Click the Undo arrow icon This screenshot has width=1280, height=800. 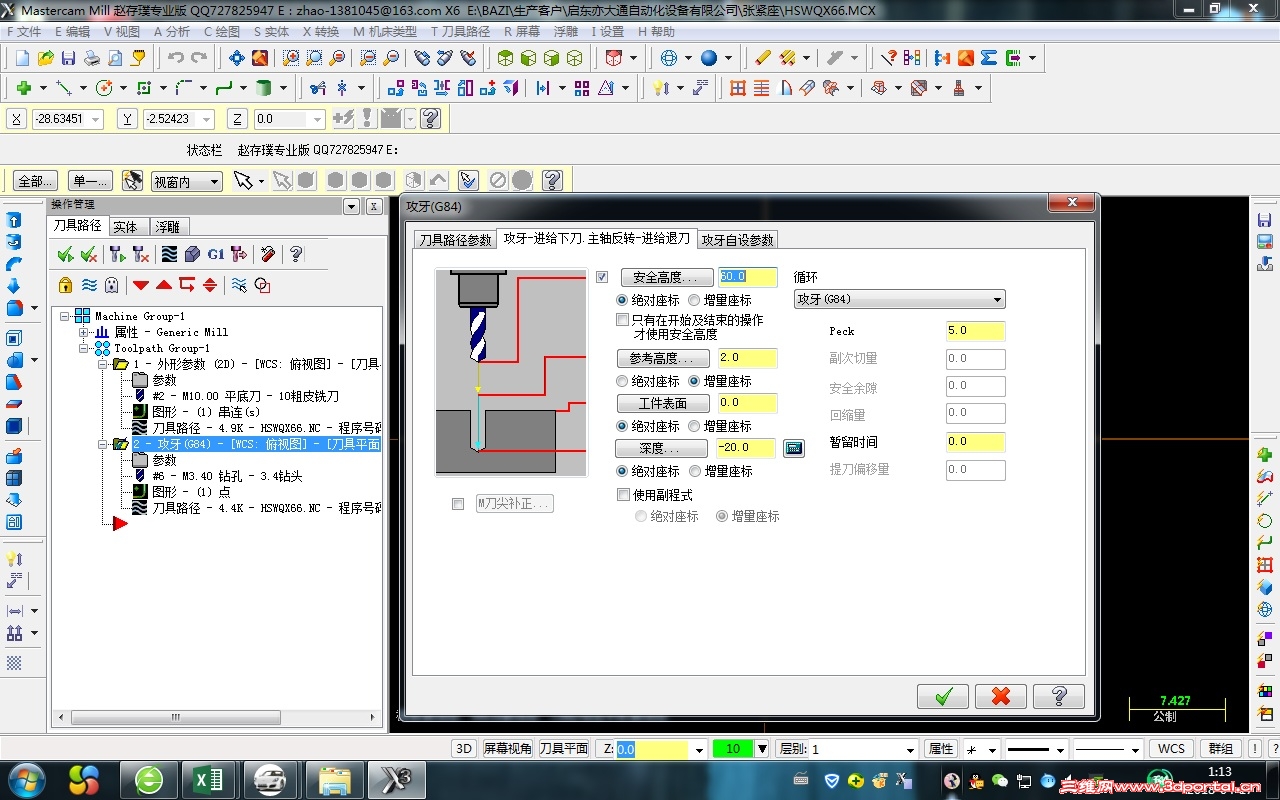pos(176,58)
